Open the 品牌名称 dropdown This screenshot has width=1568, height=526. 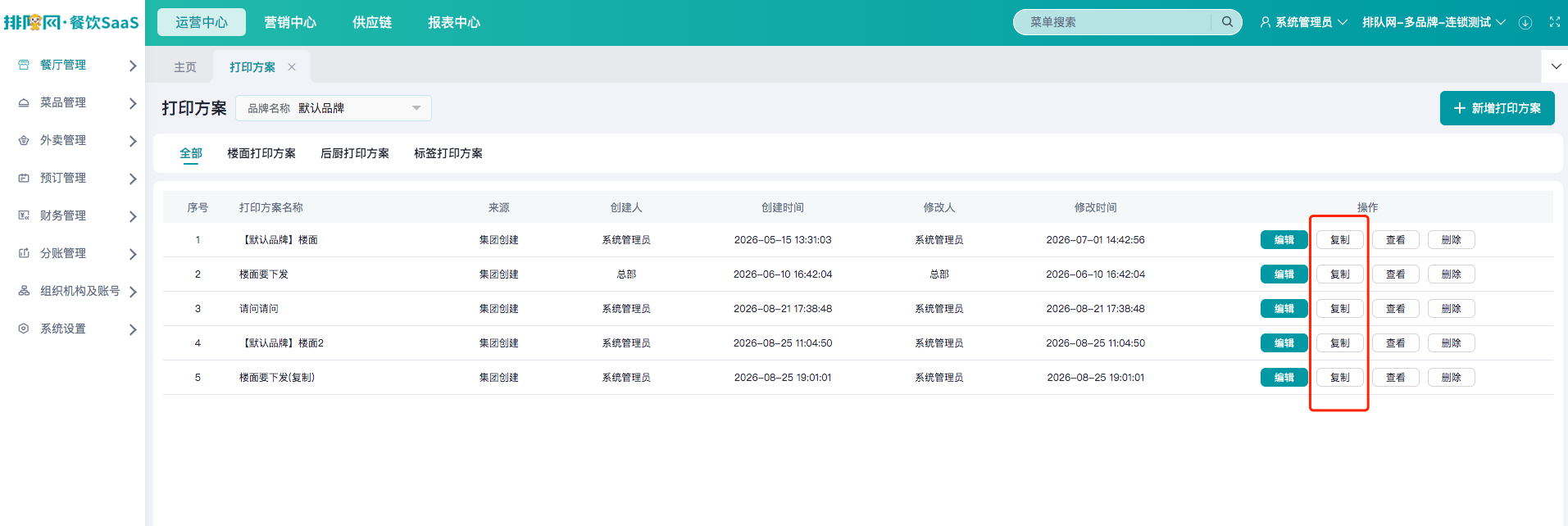pos(334,108)
